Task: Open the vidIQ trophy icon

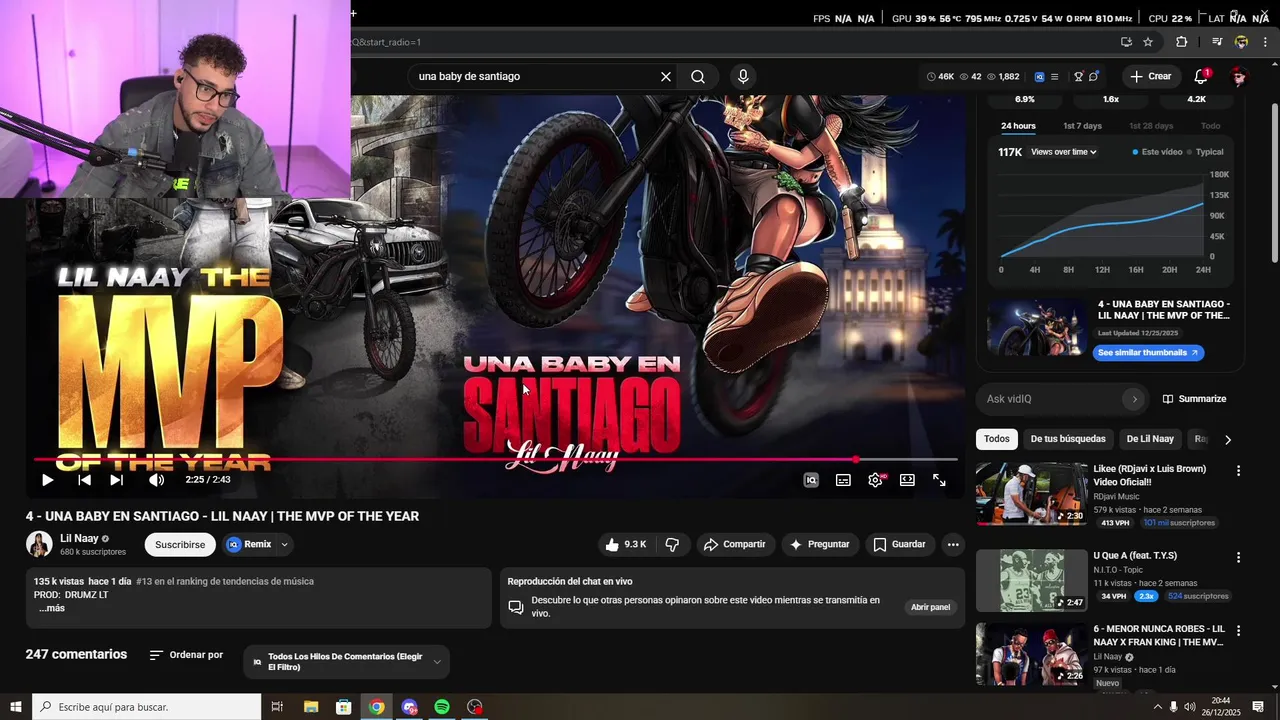Action: click(x=1078, y=76)
